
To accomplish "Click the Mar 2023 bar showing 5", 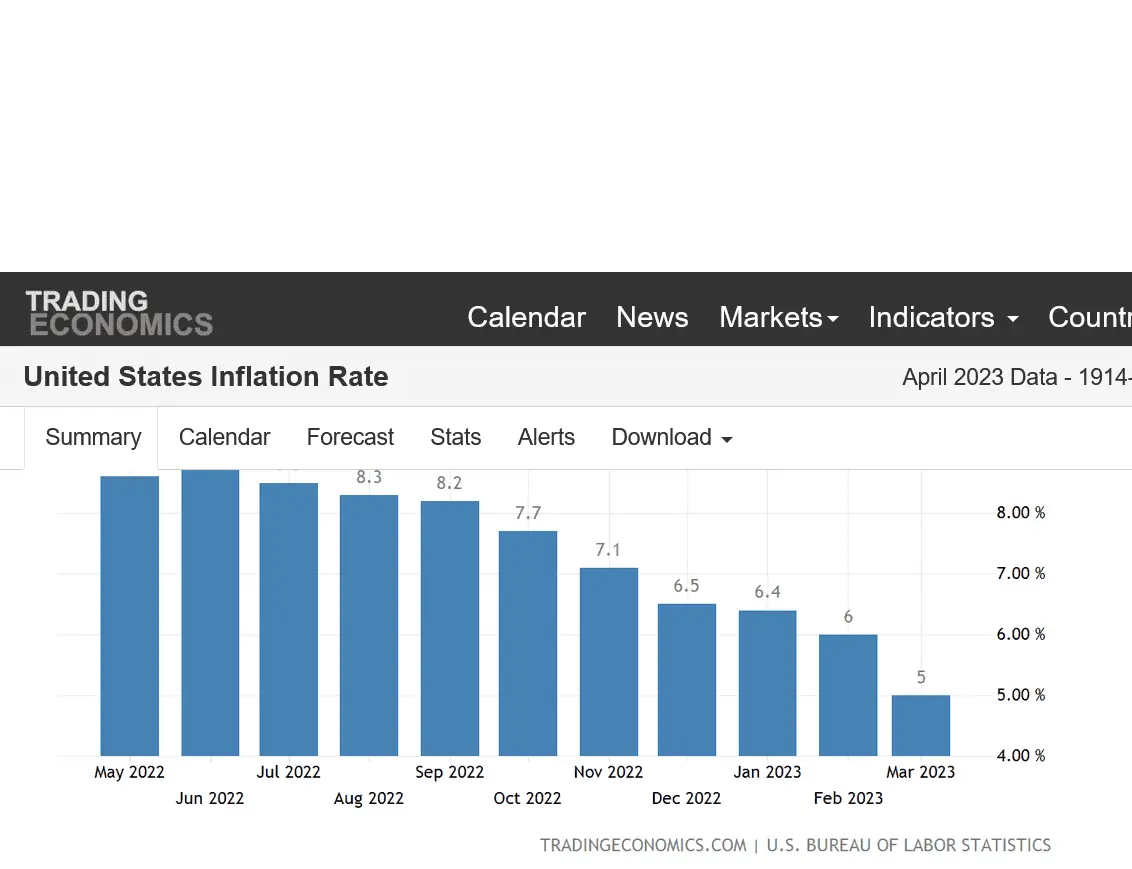I will [x=921, y=725].
